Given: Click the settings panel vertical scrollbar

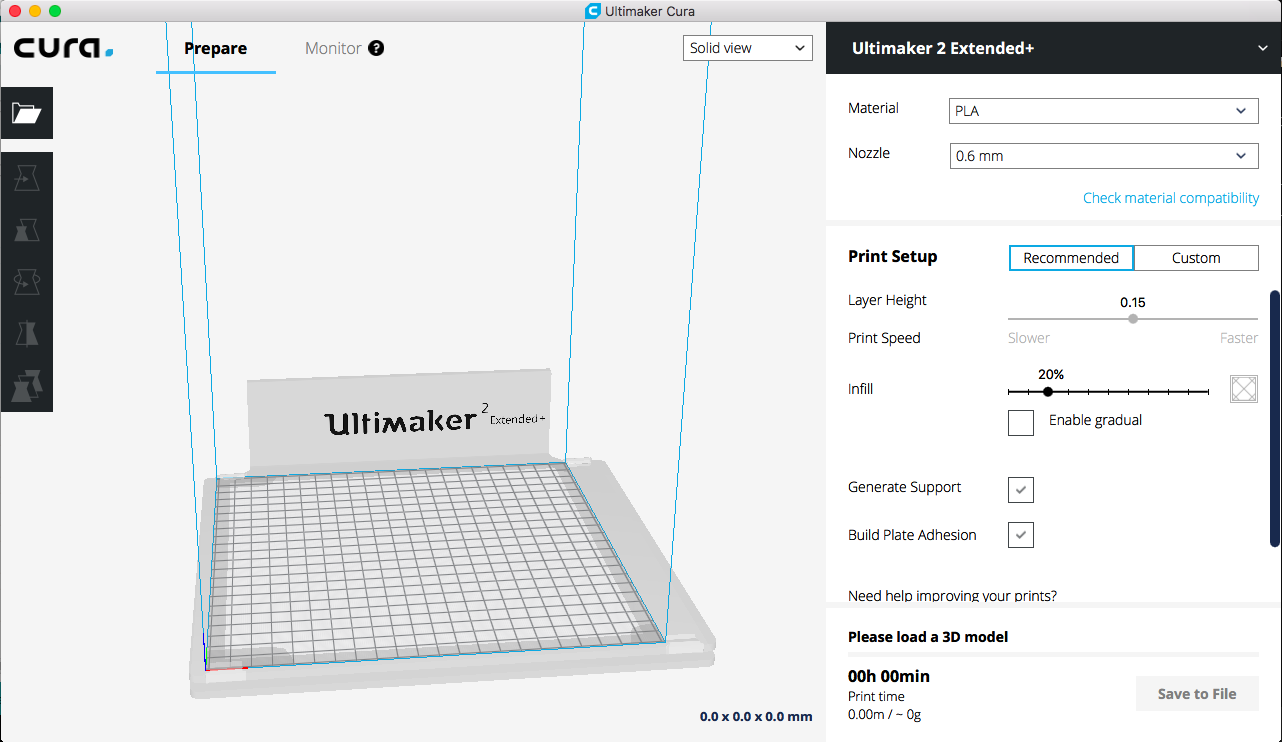Looking at the screenshot, I should (1275, 419).
